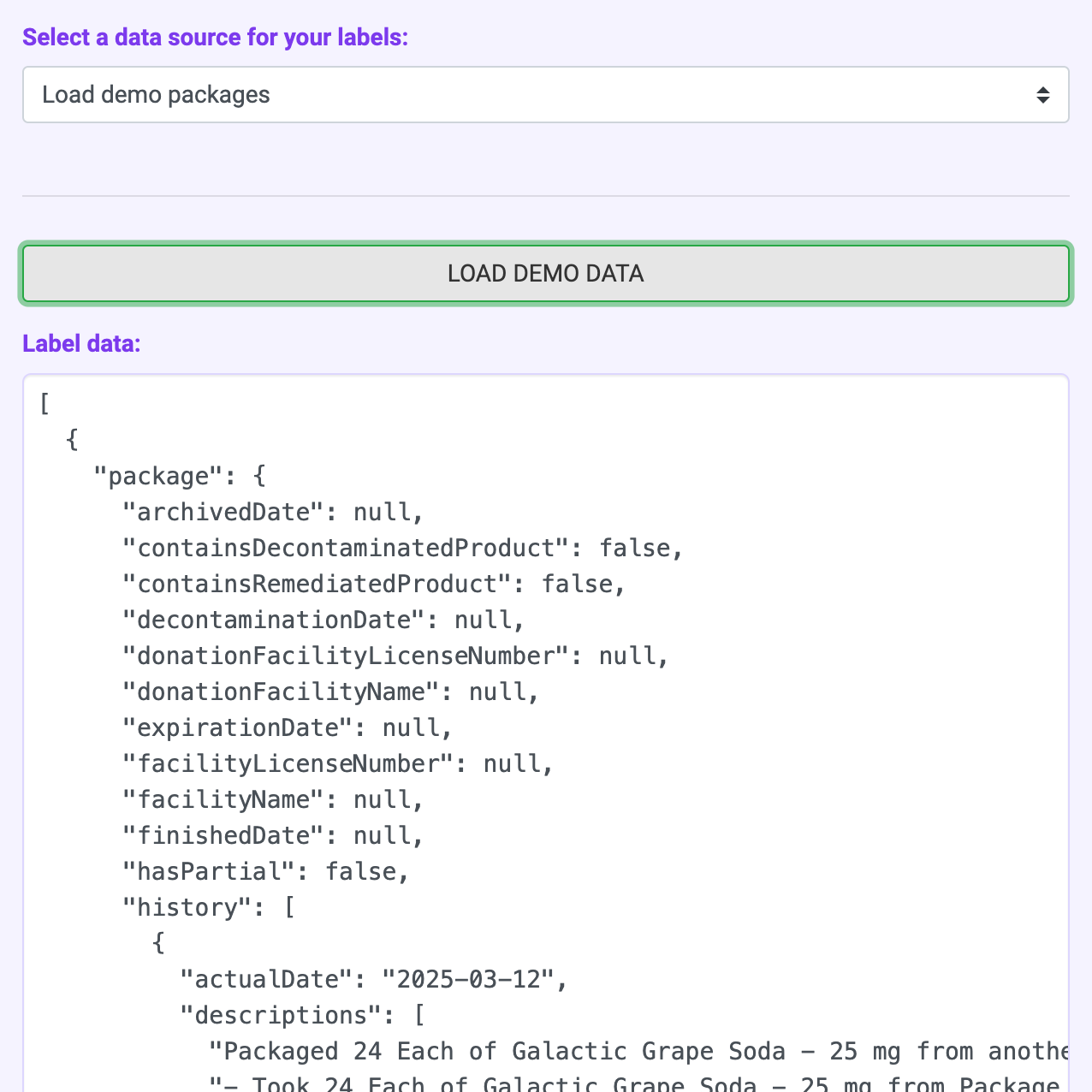This screenshot has width=1092, height=1092.
Task: Place cursor on the "decontaminationDate" line
Action: point(323,620)
